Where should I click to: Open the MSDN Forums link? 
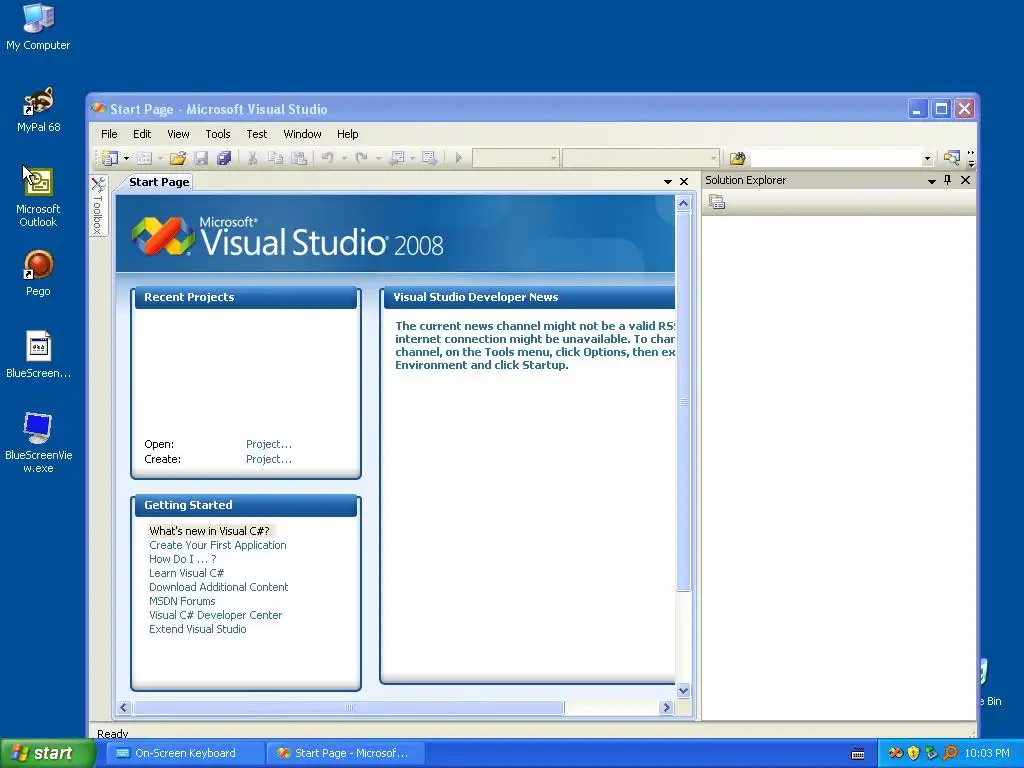coord(182,601)
